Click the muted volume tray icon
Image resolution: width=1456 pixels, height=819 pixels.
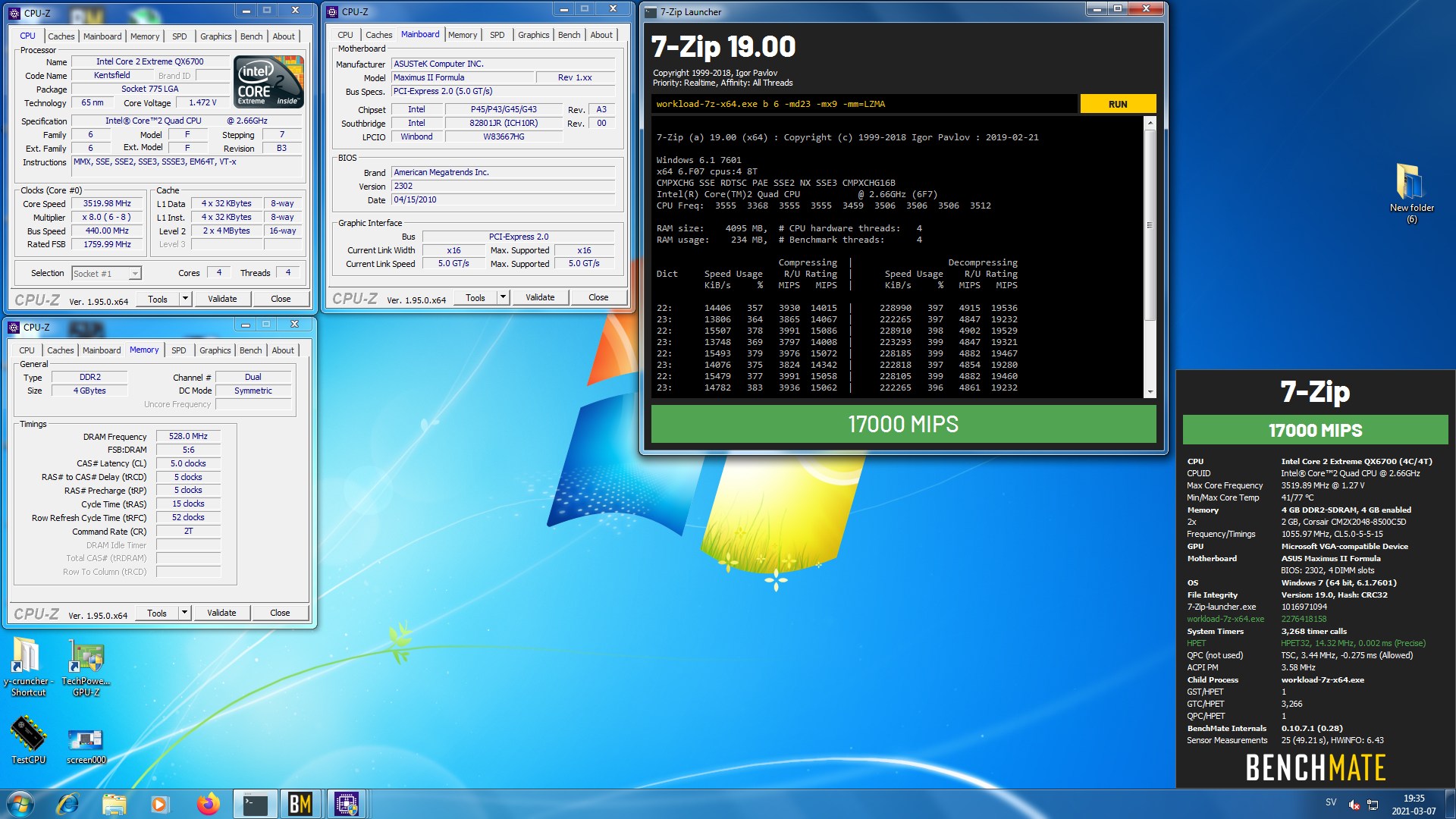click(x=1354, y=805)
